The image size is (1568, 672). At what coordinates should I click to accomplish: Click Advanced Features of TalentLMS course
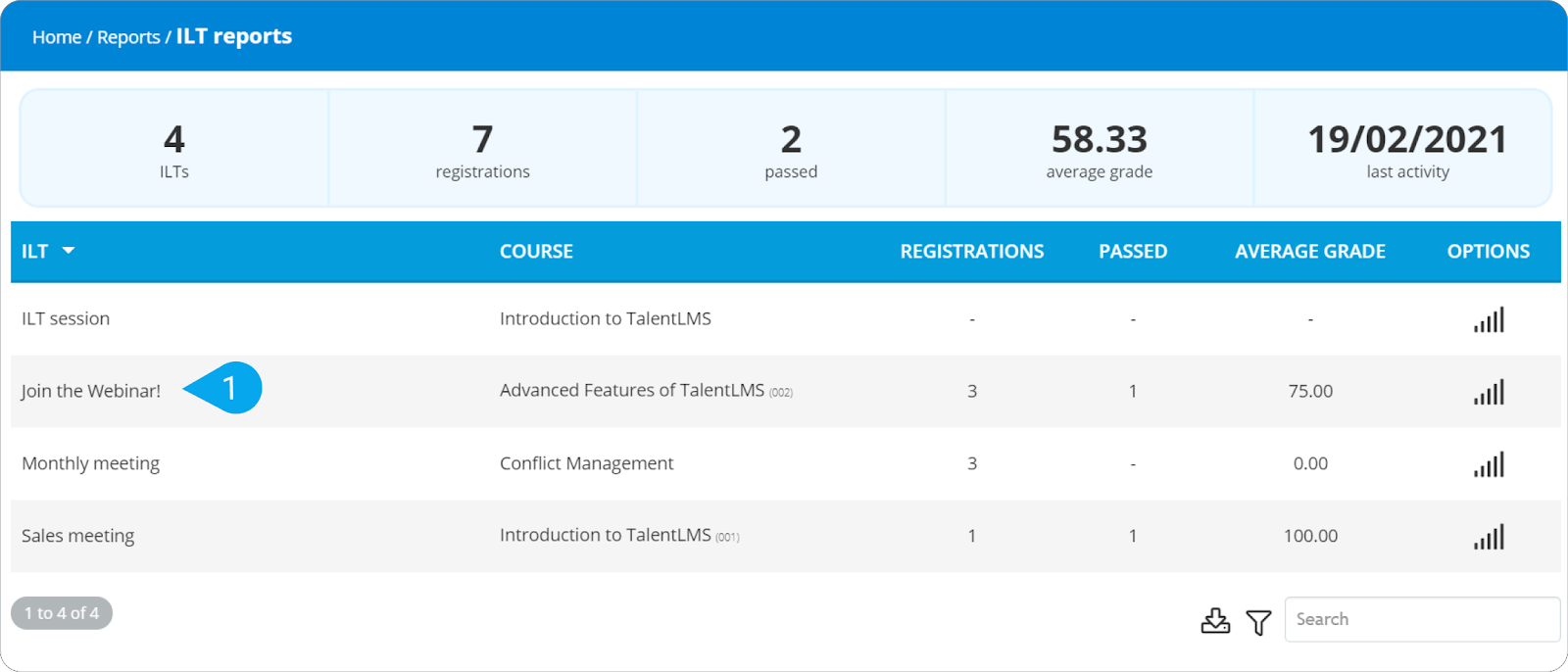(x=632, y=390)
